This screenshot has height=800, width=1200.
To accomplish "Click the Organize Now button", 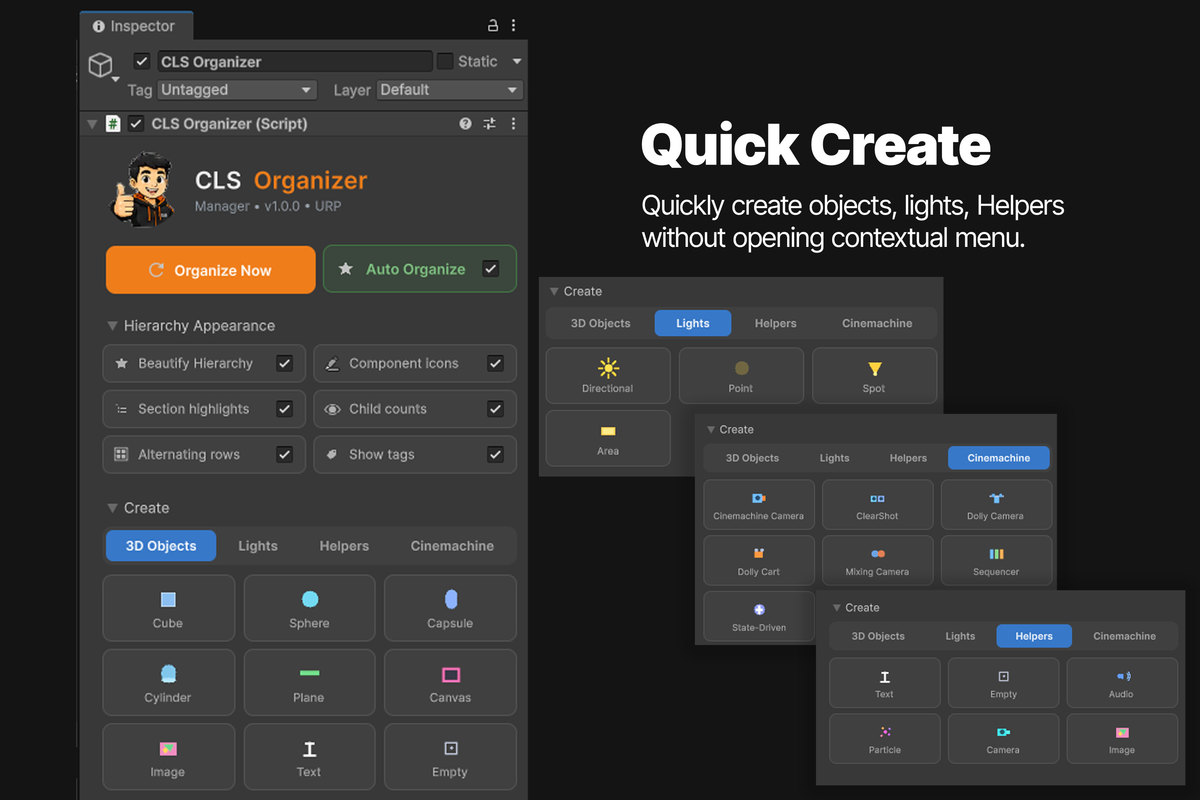I will point(210,270).
